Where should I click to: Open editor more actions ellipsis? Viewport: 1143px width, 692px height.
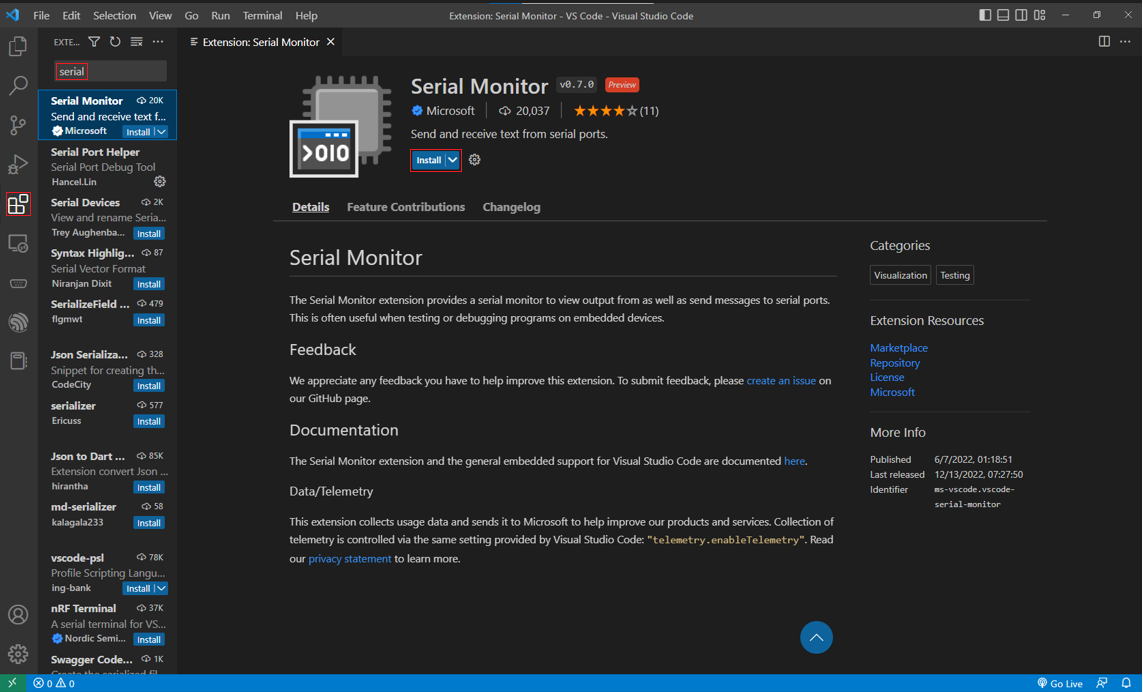pos(1126,42)
